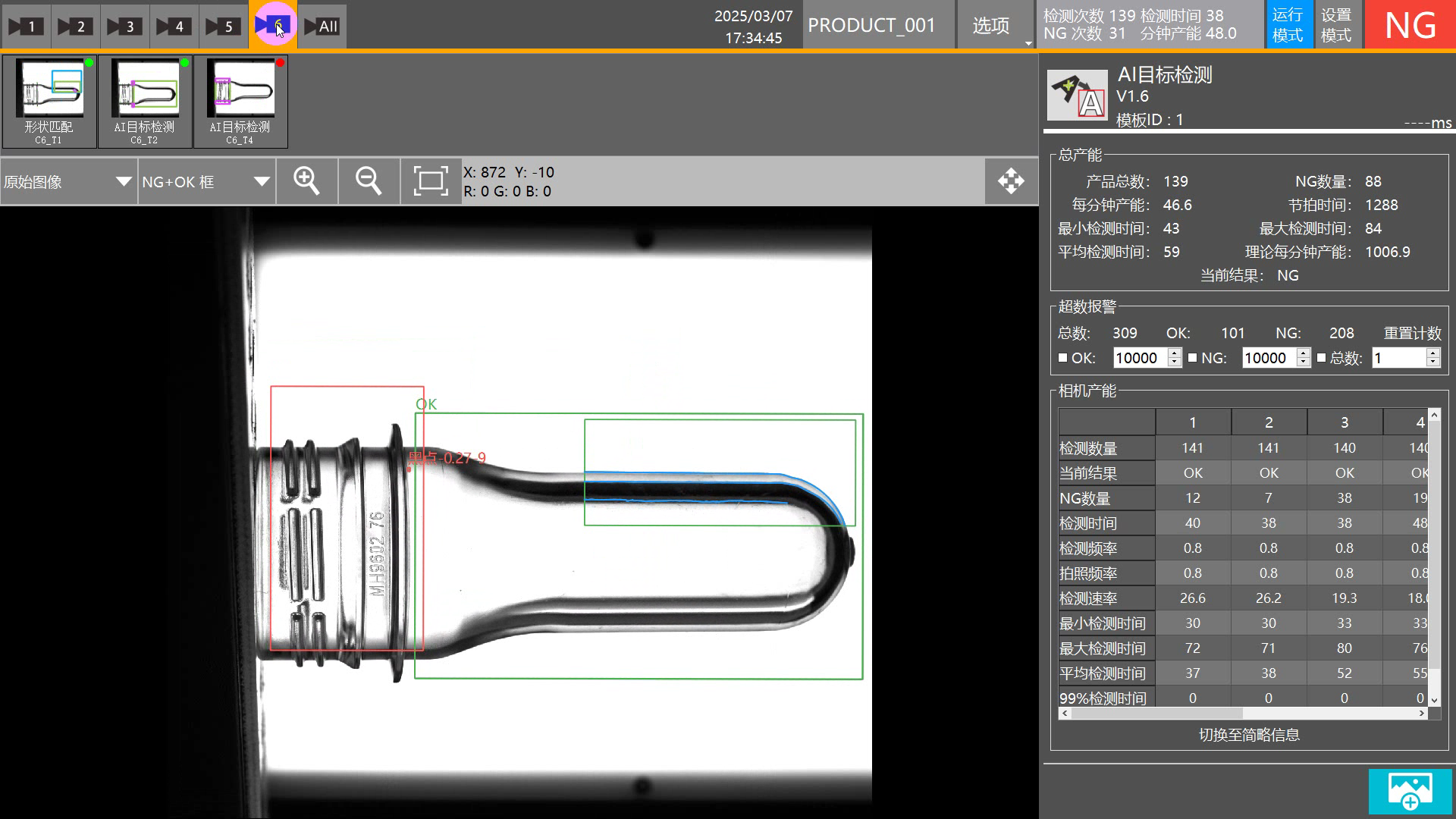Click the camera table horizontal scrollbar
This screenshot has width=1456, height=819.
[x=1157, y=714]
